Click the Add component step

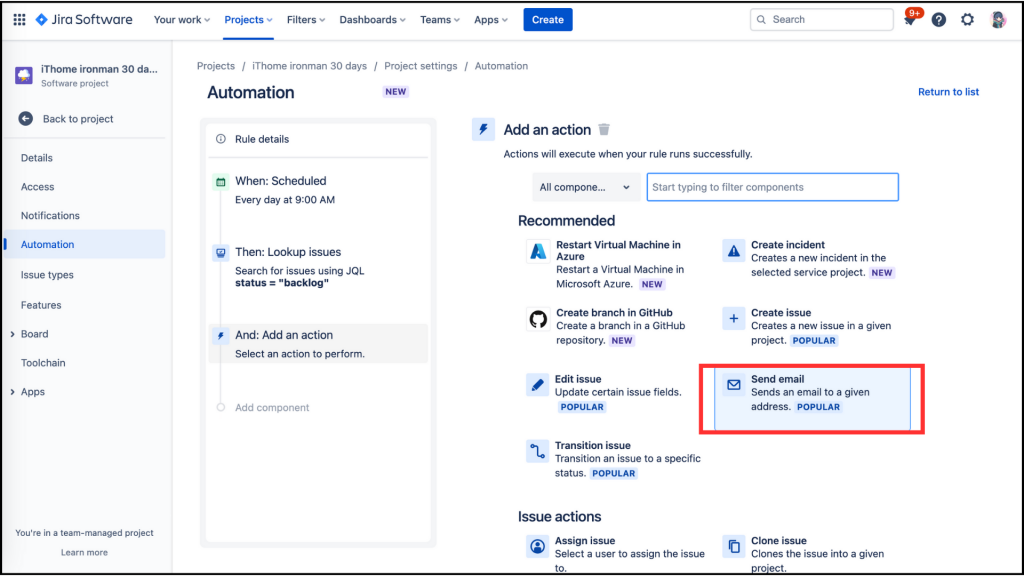pyautogui.click(x=272, y=408)
